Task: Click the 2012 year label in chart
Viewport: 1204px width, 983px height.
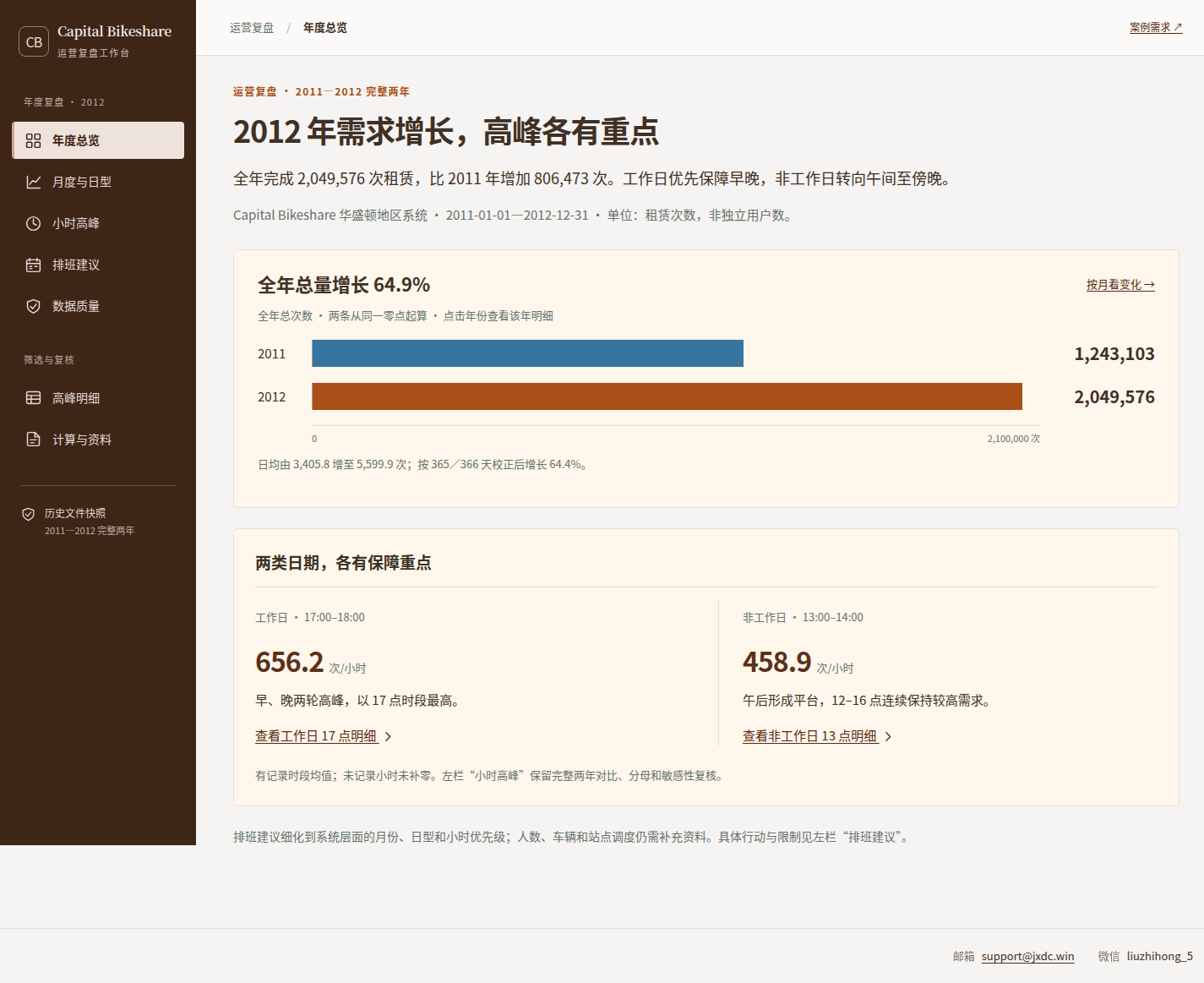Action: (x=271, y=397)
